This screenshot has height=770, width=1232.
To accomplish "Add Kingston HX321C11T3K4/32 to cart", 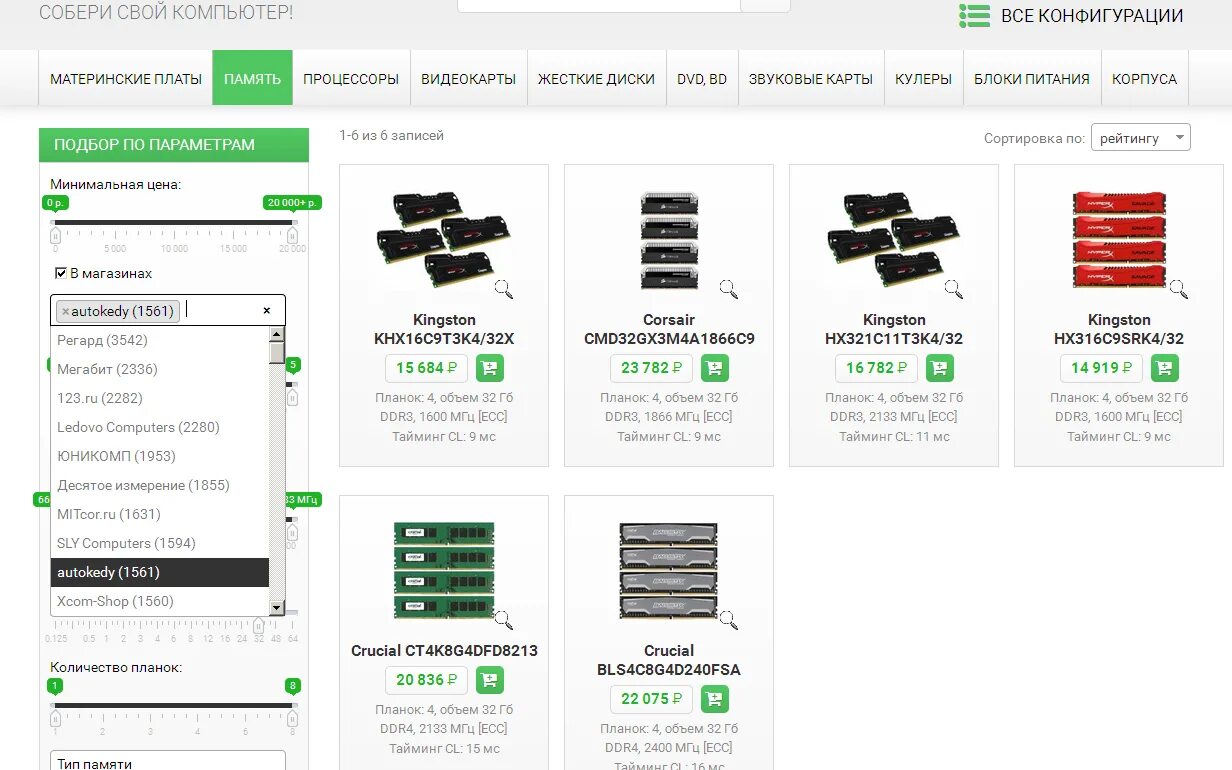I will pyautogui.click(x=940, y=368).
